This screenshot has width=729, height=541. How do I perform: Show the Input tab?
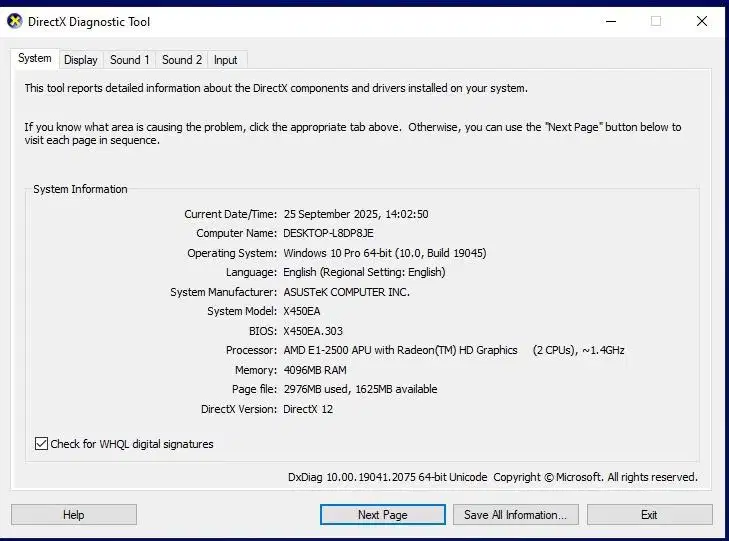tap(226, 60)
